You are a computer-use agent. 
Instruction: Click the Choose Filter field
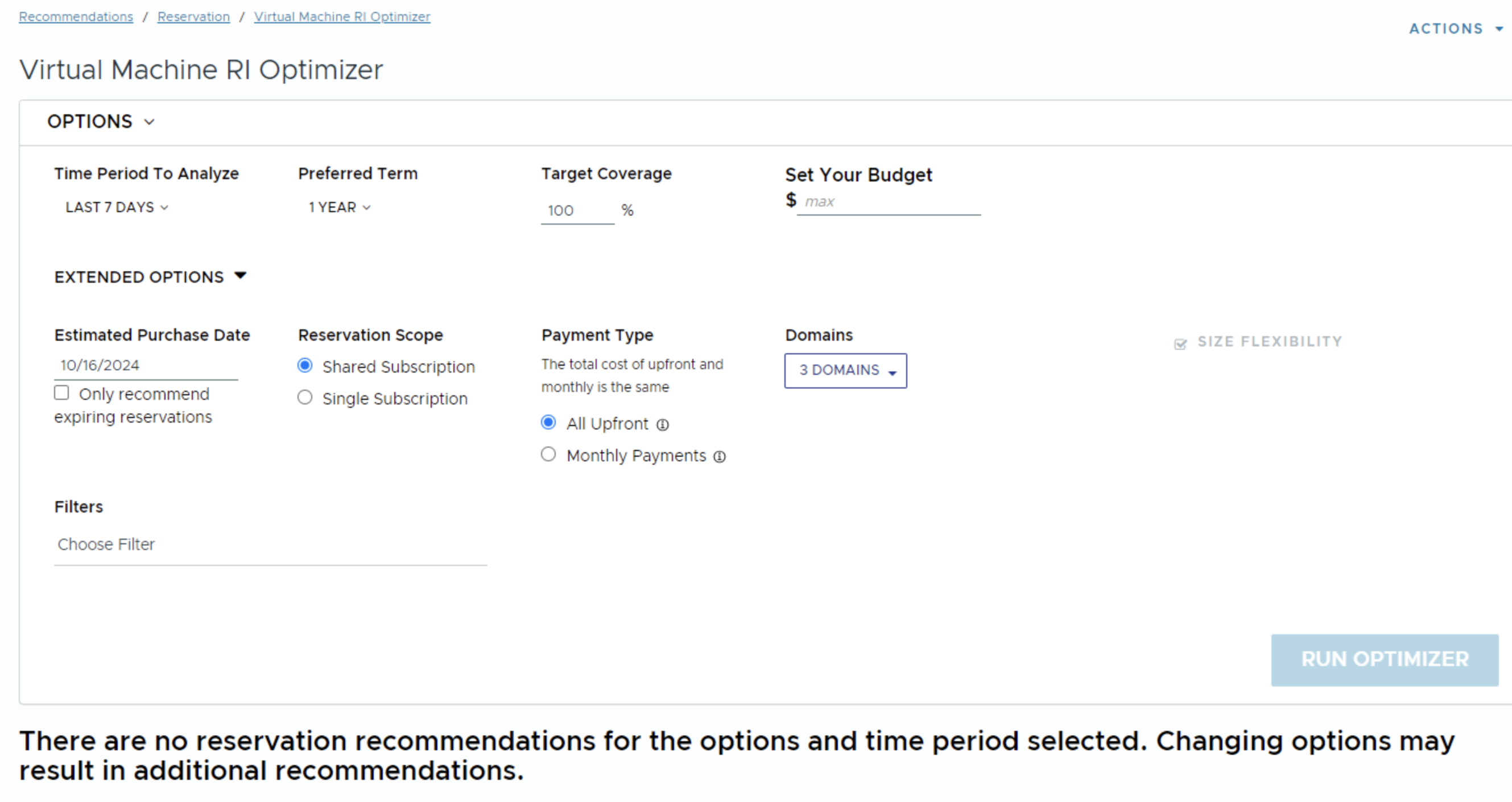tap(270, 545)
